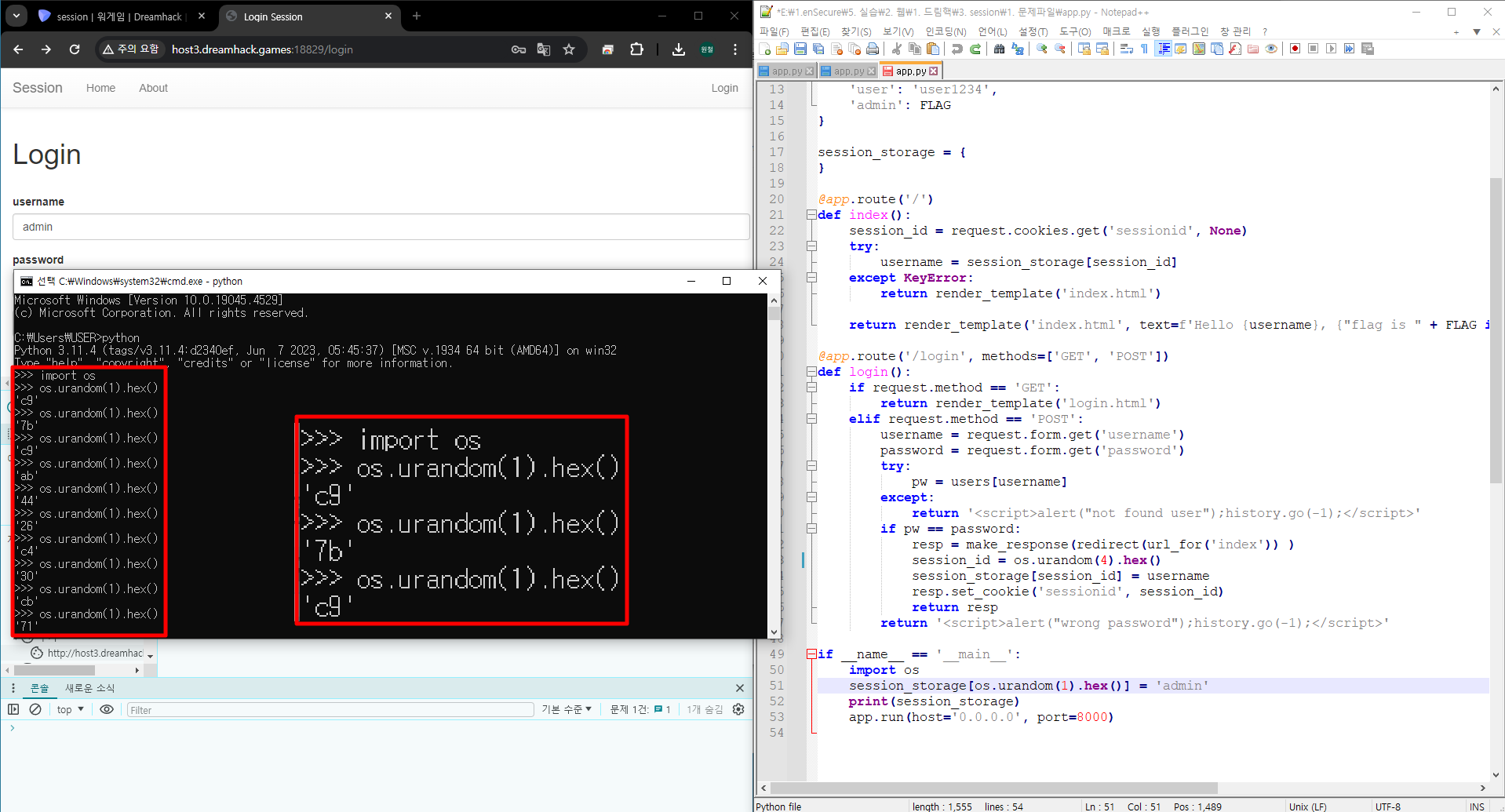Collapse the def login() fold marker
This screenshot has width=1505, height=812.
tap(811, 372)
